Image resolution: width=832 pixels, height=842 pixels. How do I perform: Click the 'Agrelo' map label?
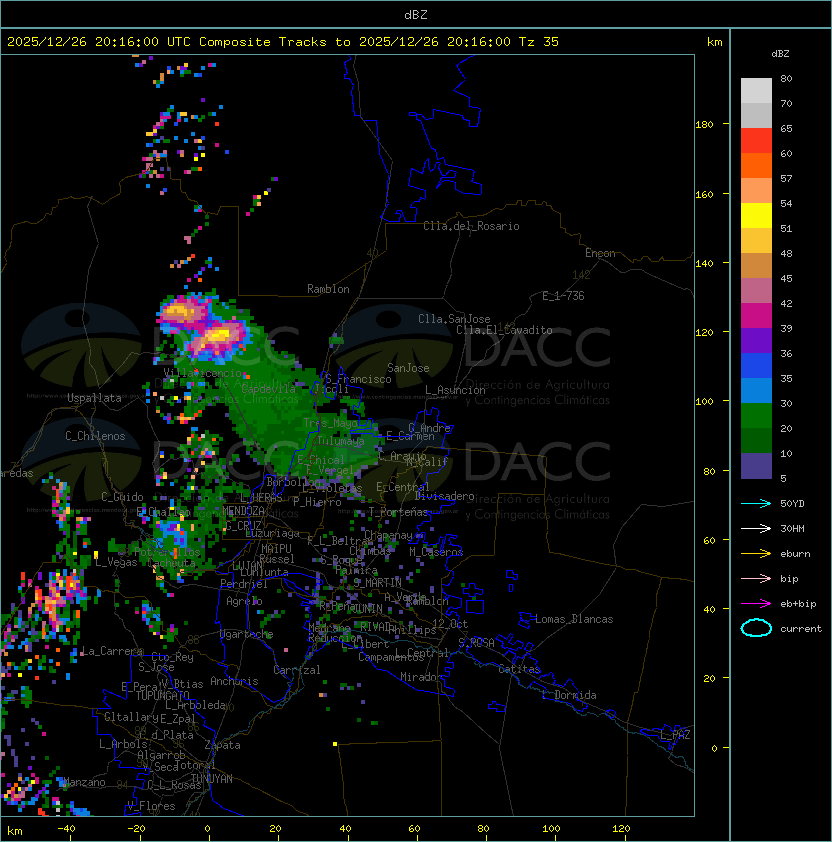(244, 601)
